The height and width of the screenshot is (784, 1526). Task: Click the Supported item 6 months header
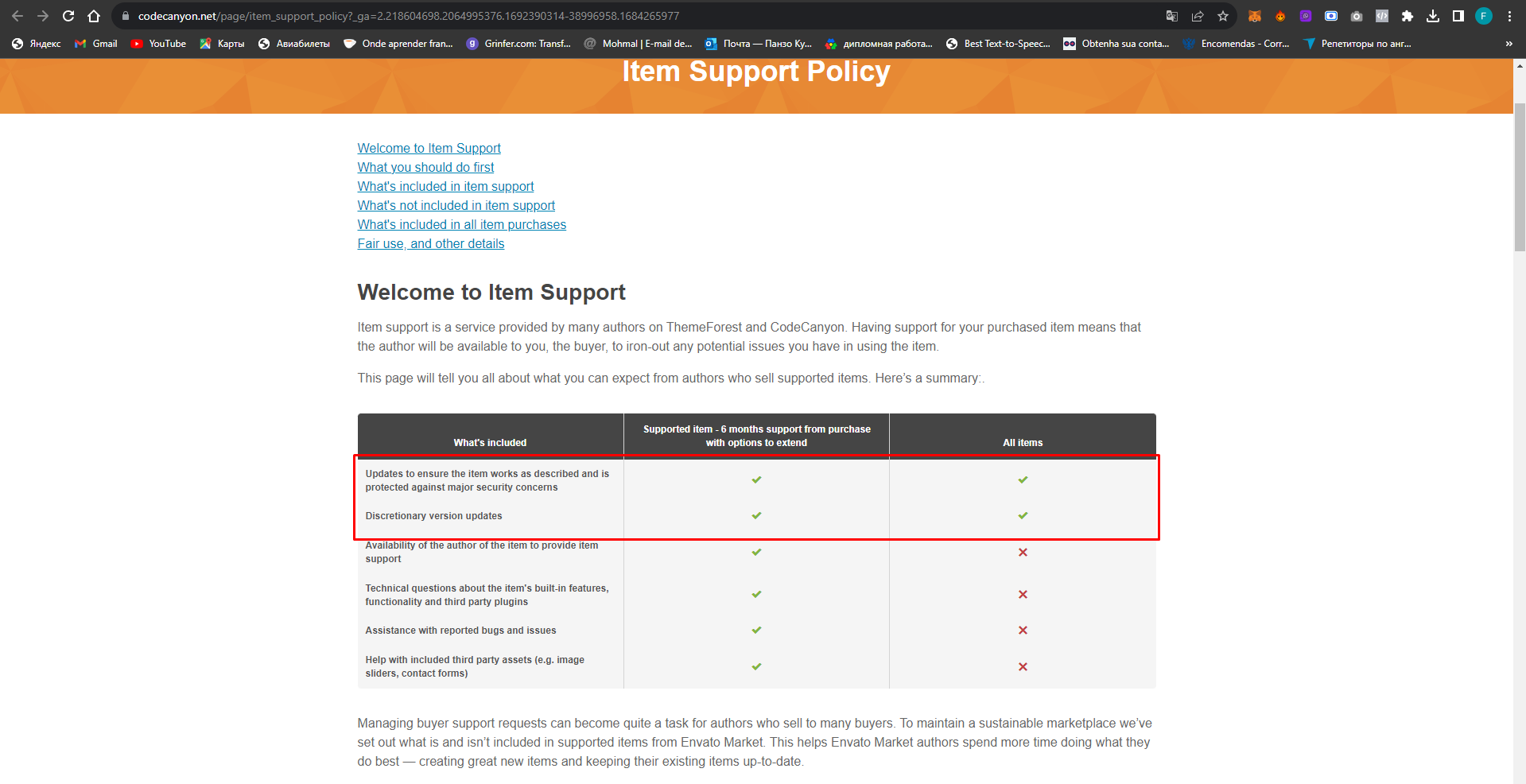[756, 436]
